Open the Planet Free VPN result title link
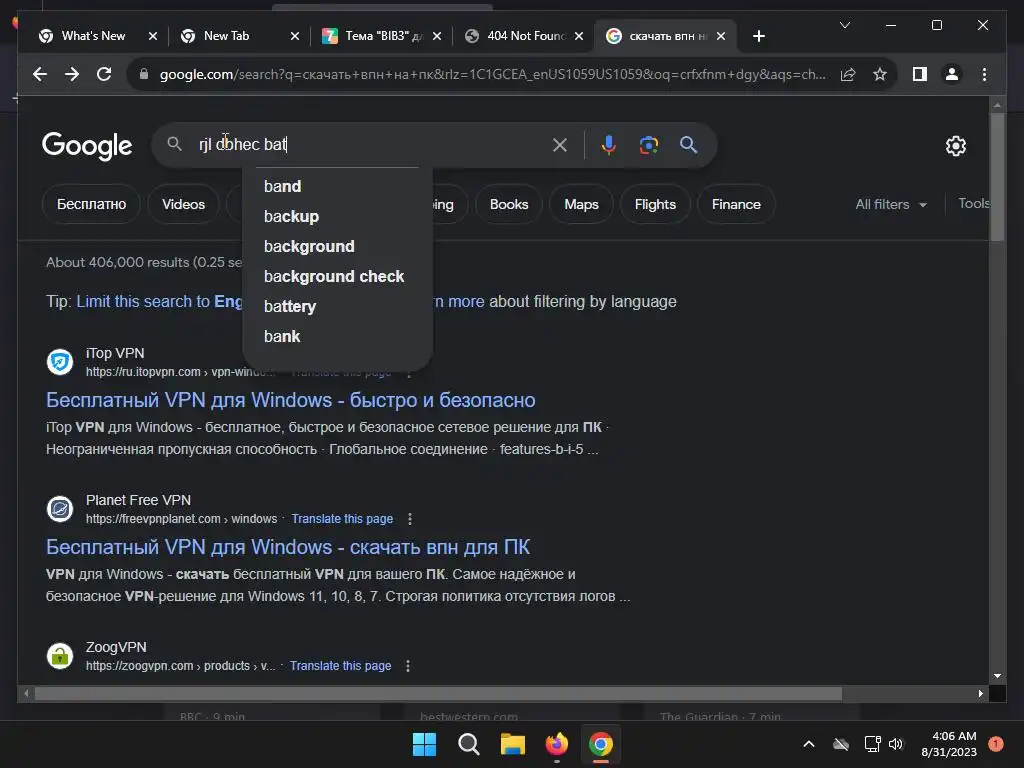This screenshot has width=1024, height=768. [288, 547]
